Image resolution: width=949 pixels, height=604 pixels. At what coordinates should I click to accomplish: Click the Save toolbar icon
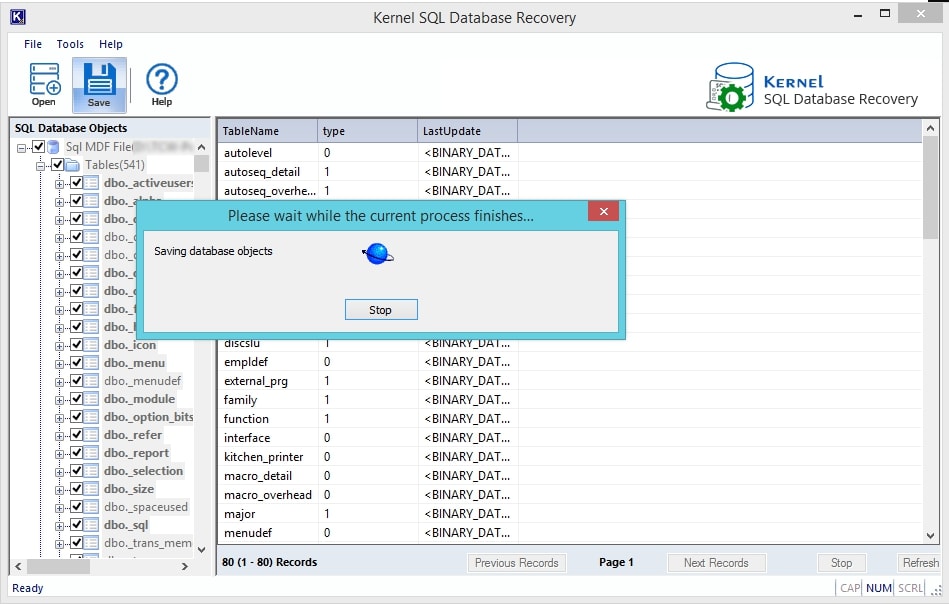(x=99, y=85)
